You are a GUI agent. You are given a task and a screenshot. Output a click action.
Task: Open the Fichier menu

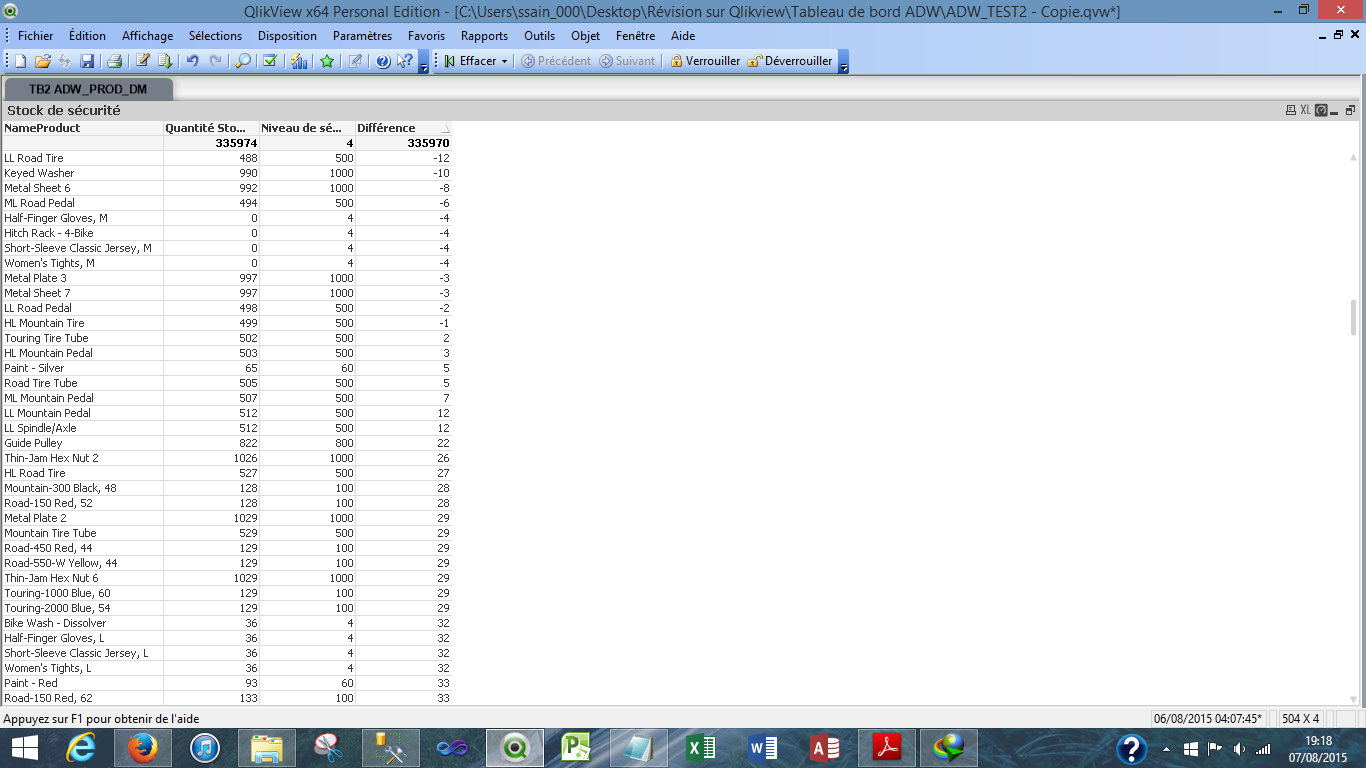36,36
